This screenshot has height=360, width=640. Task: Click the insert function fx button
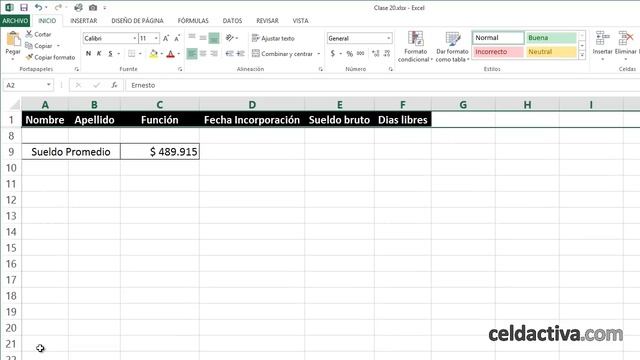pos(114,85)
